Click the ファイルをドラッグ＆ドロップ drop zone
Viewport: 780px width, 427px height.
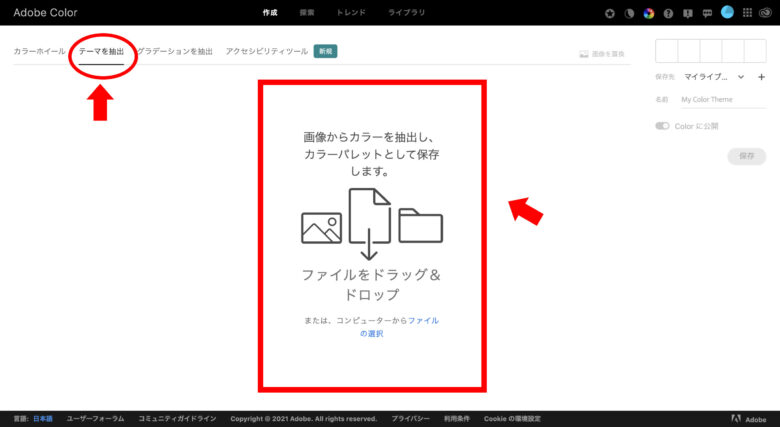click(372, 236)
